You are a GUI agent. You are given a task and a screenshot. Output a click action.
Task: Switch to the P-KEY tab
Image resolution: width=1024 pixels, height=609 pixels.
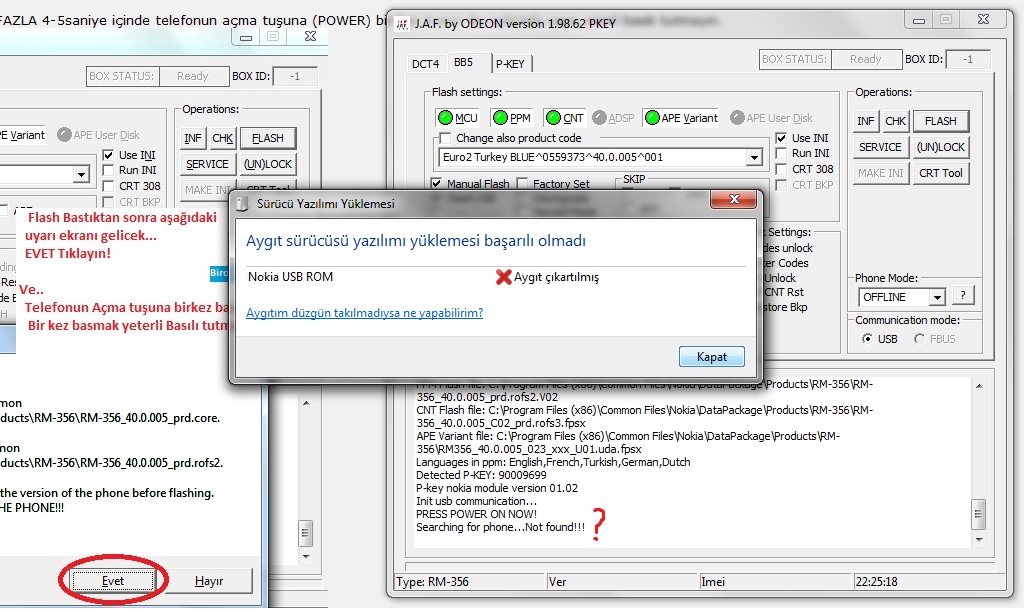tap(510, 64)
